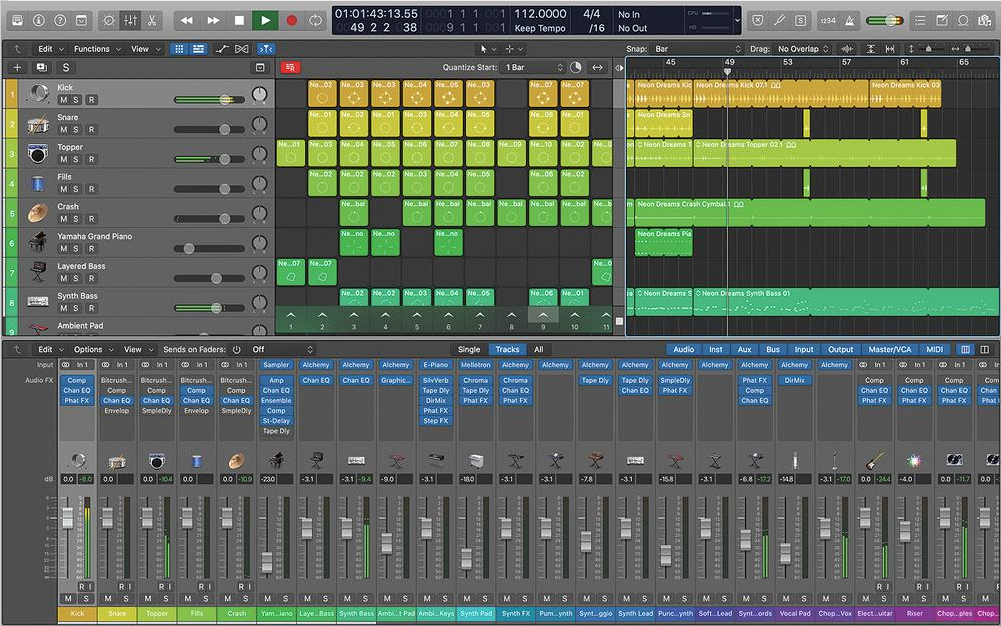Open the Drag No Overlap dropdown
1001x626 pixels.
(x=802, y=48)
